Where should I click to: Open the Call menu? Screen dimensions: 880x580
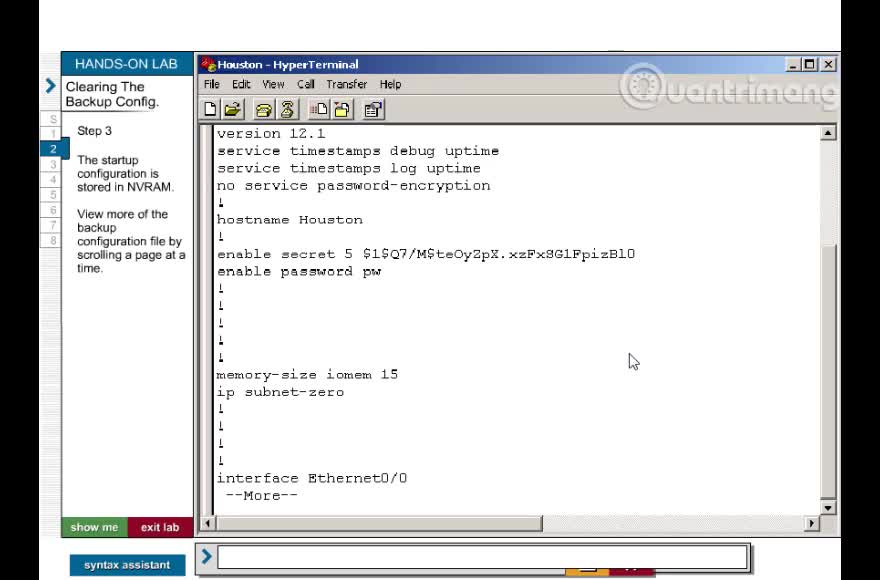(305, 84)
